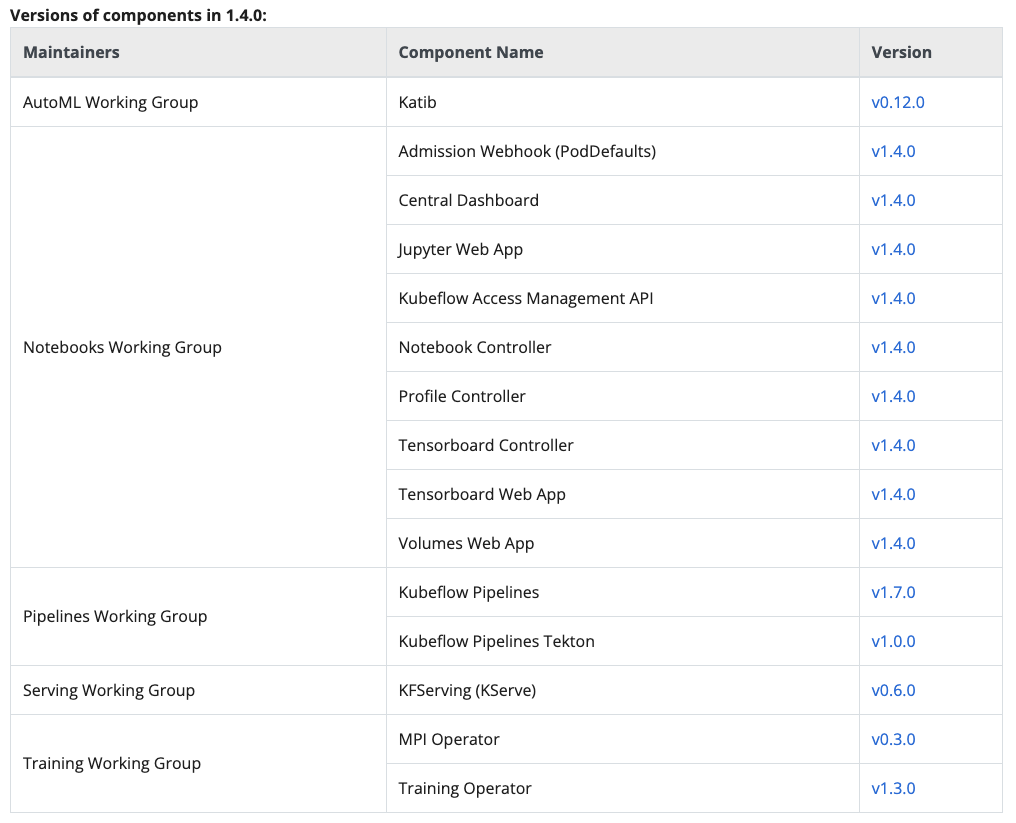Open v1.4.0 link for Volumes Web App
Viewport: 1016px width, 823px height.
(893, 544)
